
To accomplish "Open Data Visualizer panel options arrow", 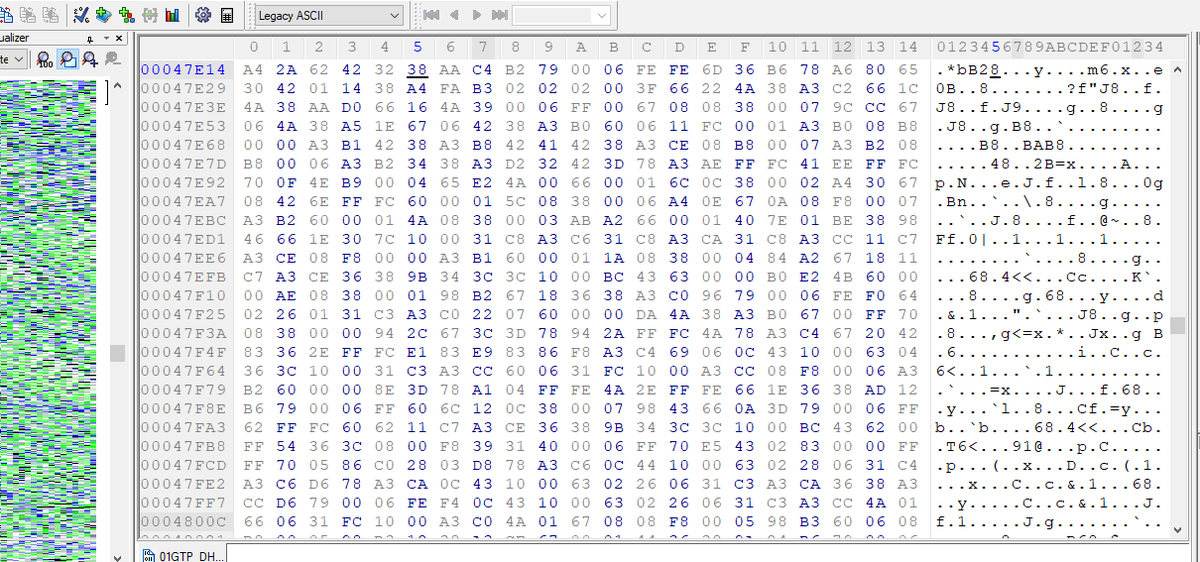I will pyautogui.click(x=105, y=38).
